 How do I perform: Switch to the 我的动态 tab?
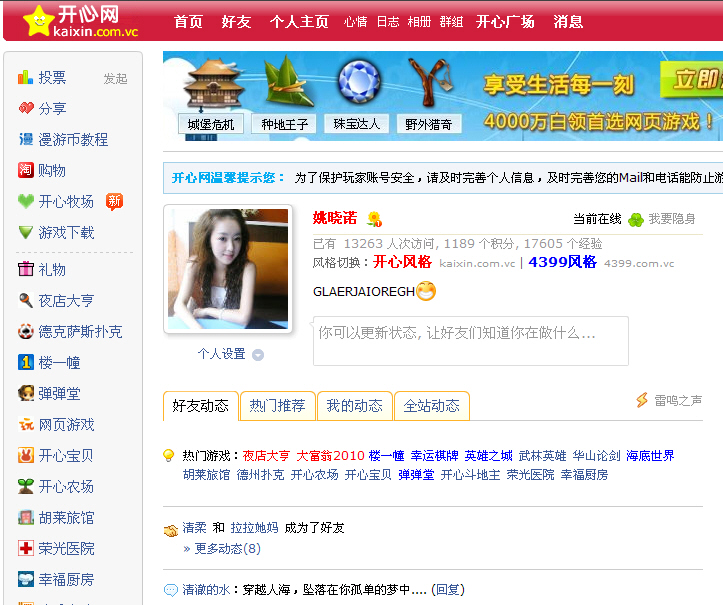tap(355, 406)
